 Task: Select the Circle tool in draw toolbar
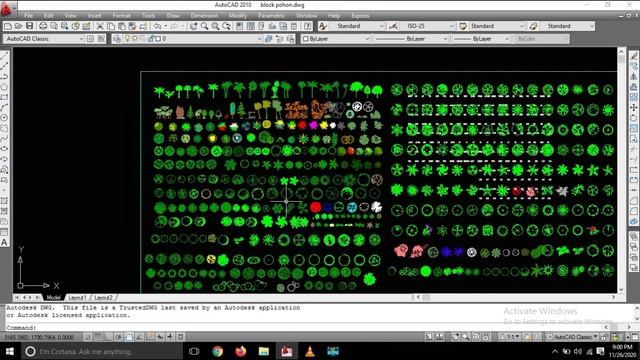coord(4,118)
